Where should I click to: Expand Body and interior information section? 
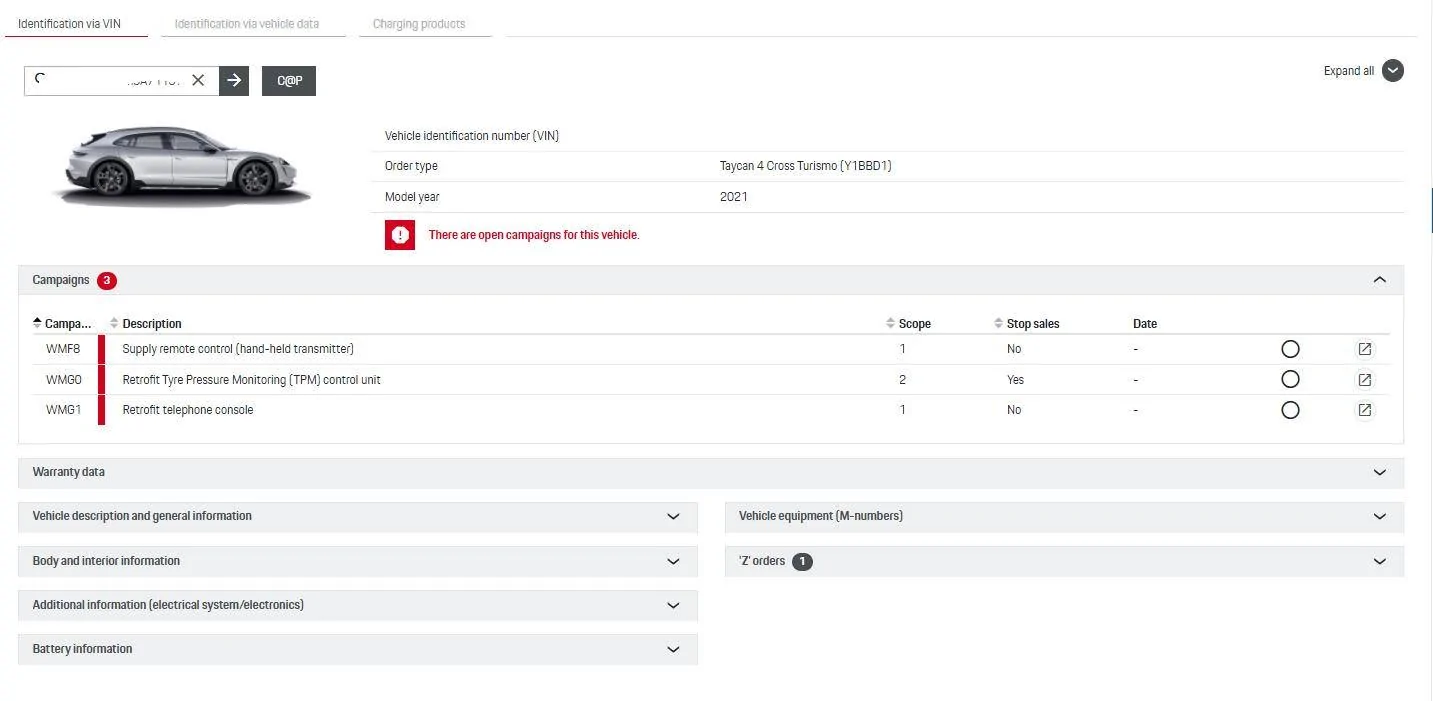tap(358, 561)
